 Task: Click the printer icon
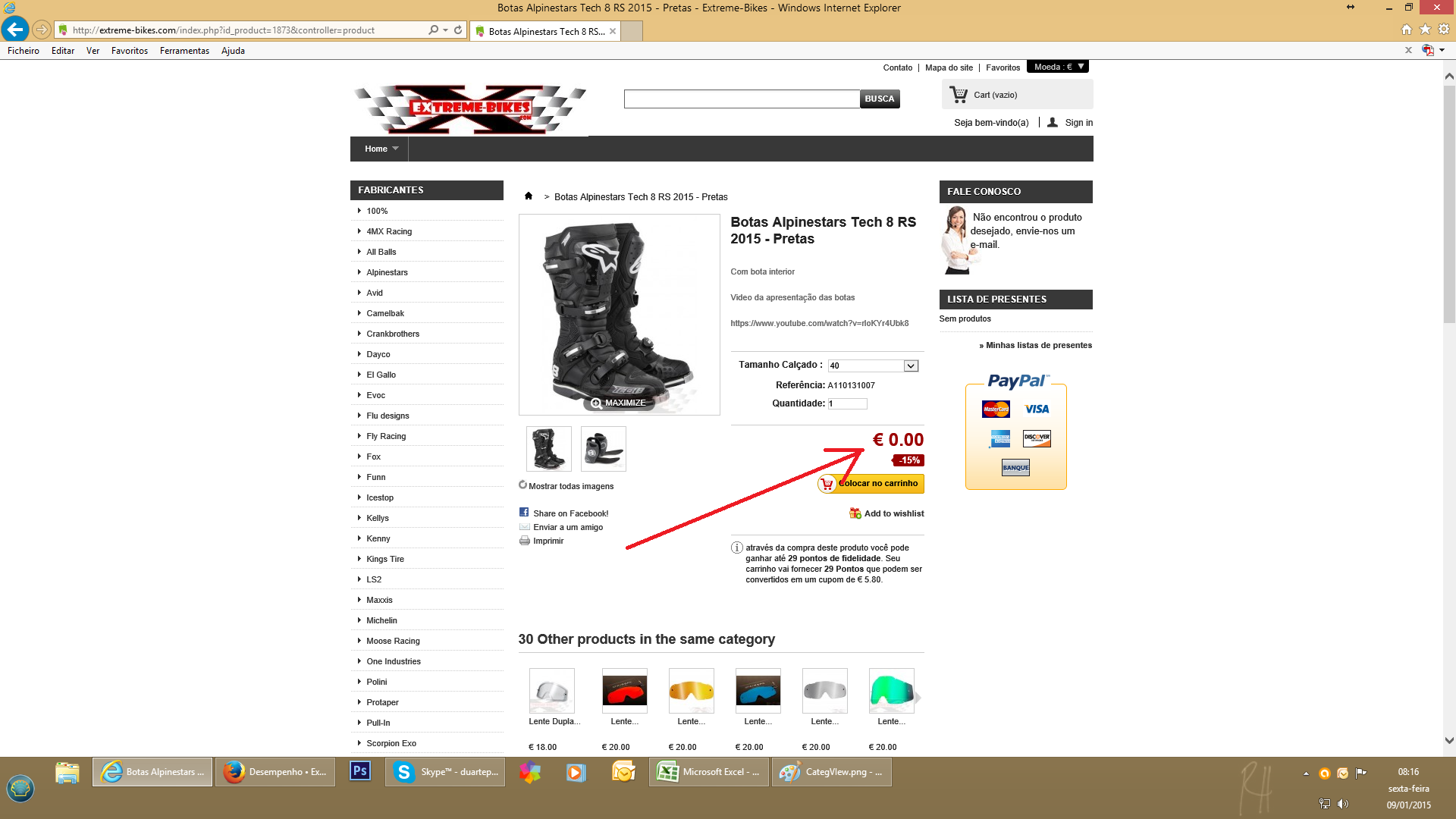[x=524, y=541]
